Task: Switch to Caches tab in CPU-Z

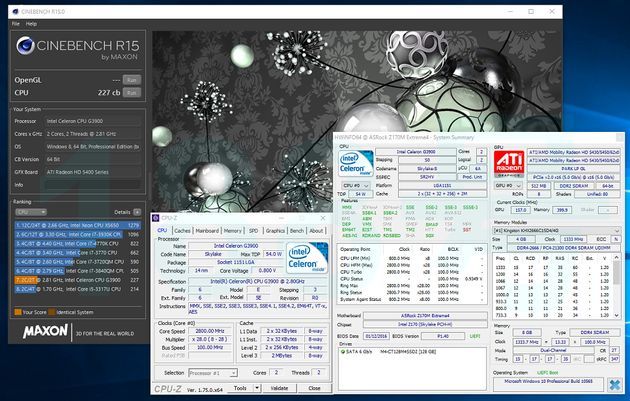Action: click(182, 231)
